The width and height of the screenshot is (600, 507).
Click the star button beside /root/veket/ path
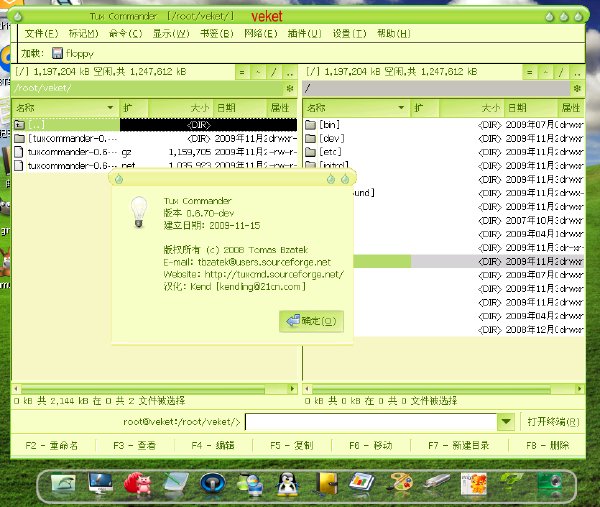click(290, 89)
